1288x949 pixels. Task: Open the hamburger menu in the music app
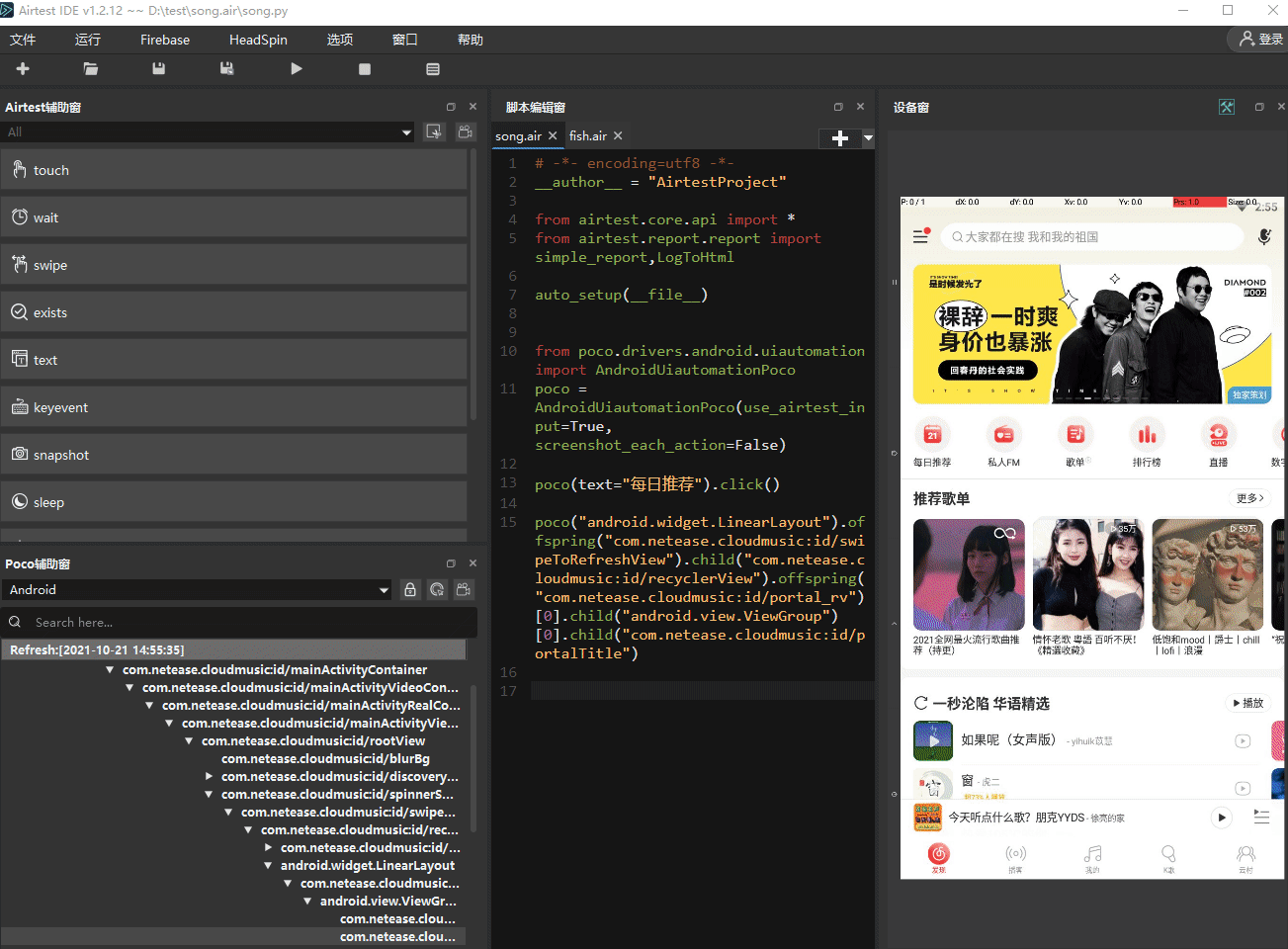pyautogui.click(x=921, y=236)
